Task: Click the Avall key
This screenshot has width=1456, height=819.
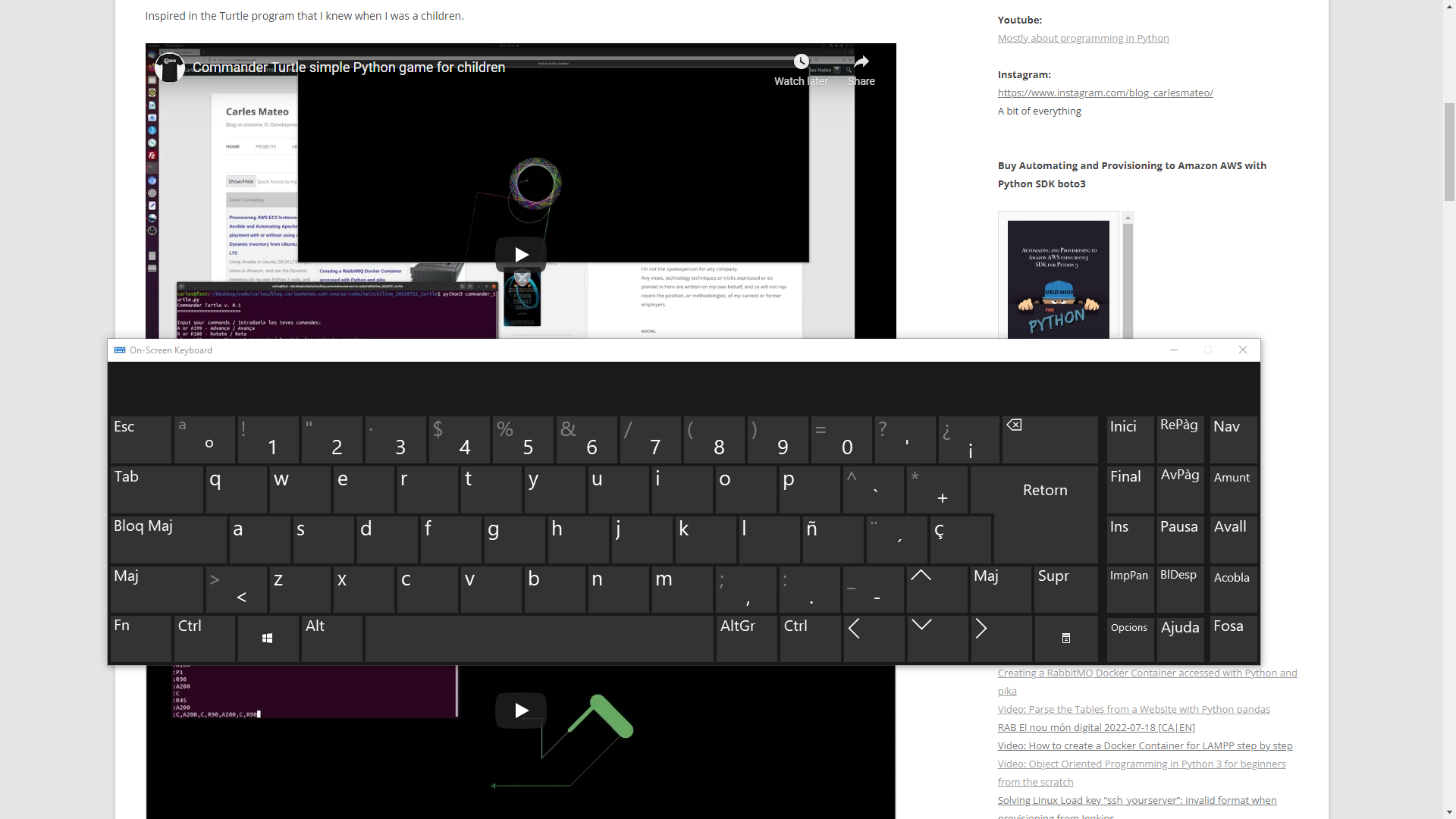Action: point(1233,539)
